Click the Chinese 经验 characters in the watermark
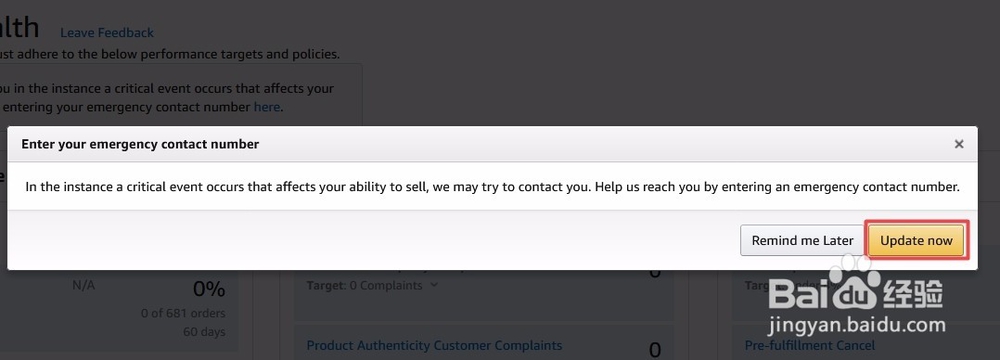 tap(913, 294)
